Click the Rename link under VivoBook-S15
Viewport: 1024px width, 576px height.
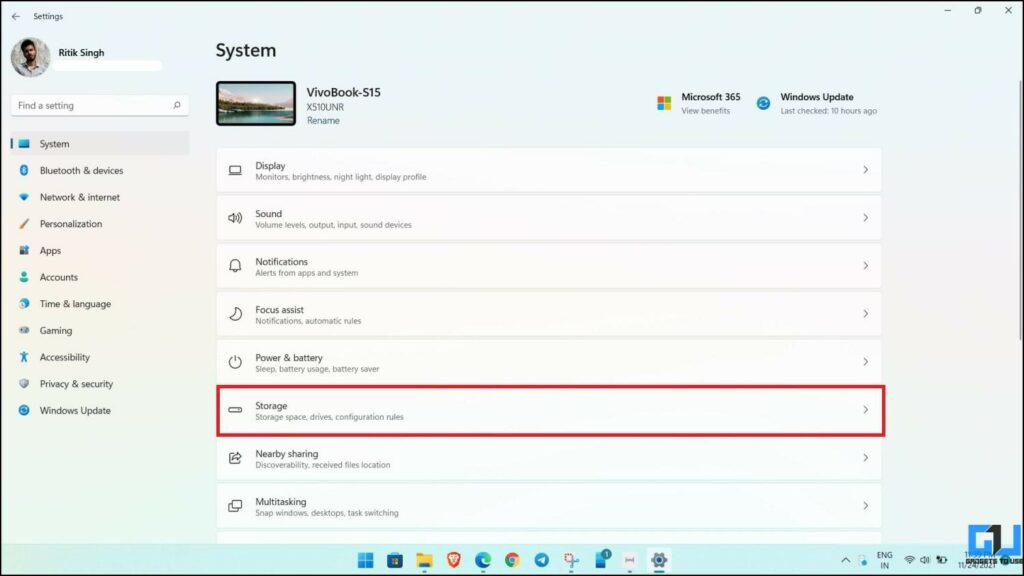(323, 120)
